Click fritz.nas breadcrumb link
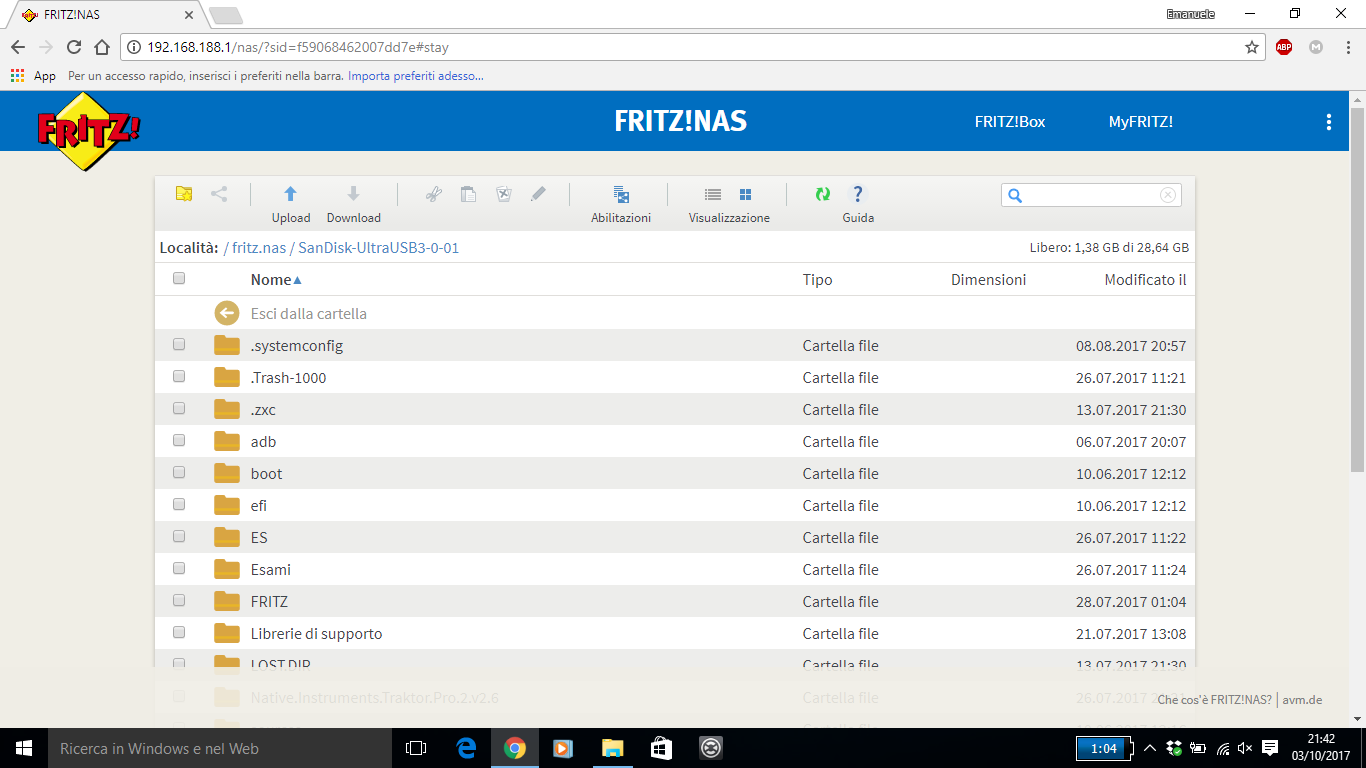This screenshot has height=768, width=1366. pyautogui.click(x=259, y=248)
